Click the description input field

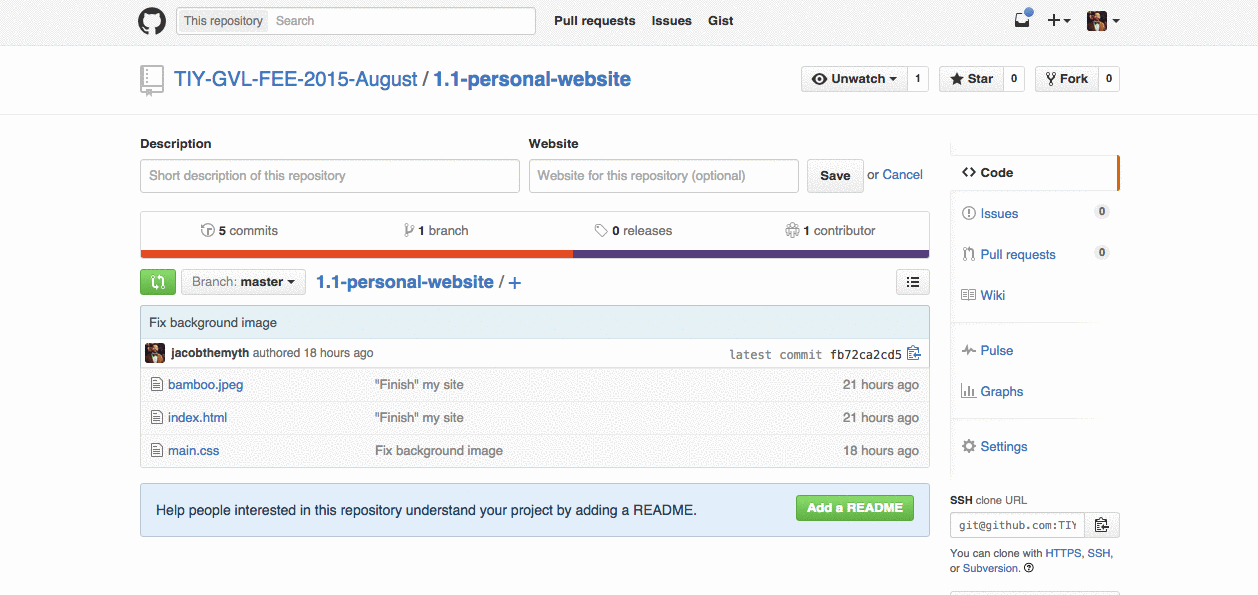pyautogui.click(x=330, y=176)
